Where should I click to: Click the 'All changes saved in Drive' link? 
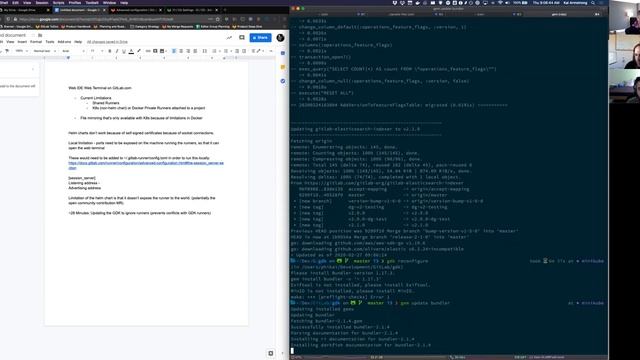pyautogui.click(x=107, y=42)
